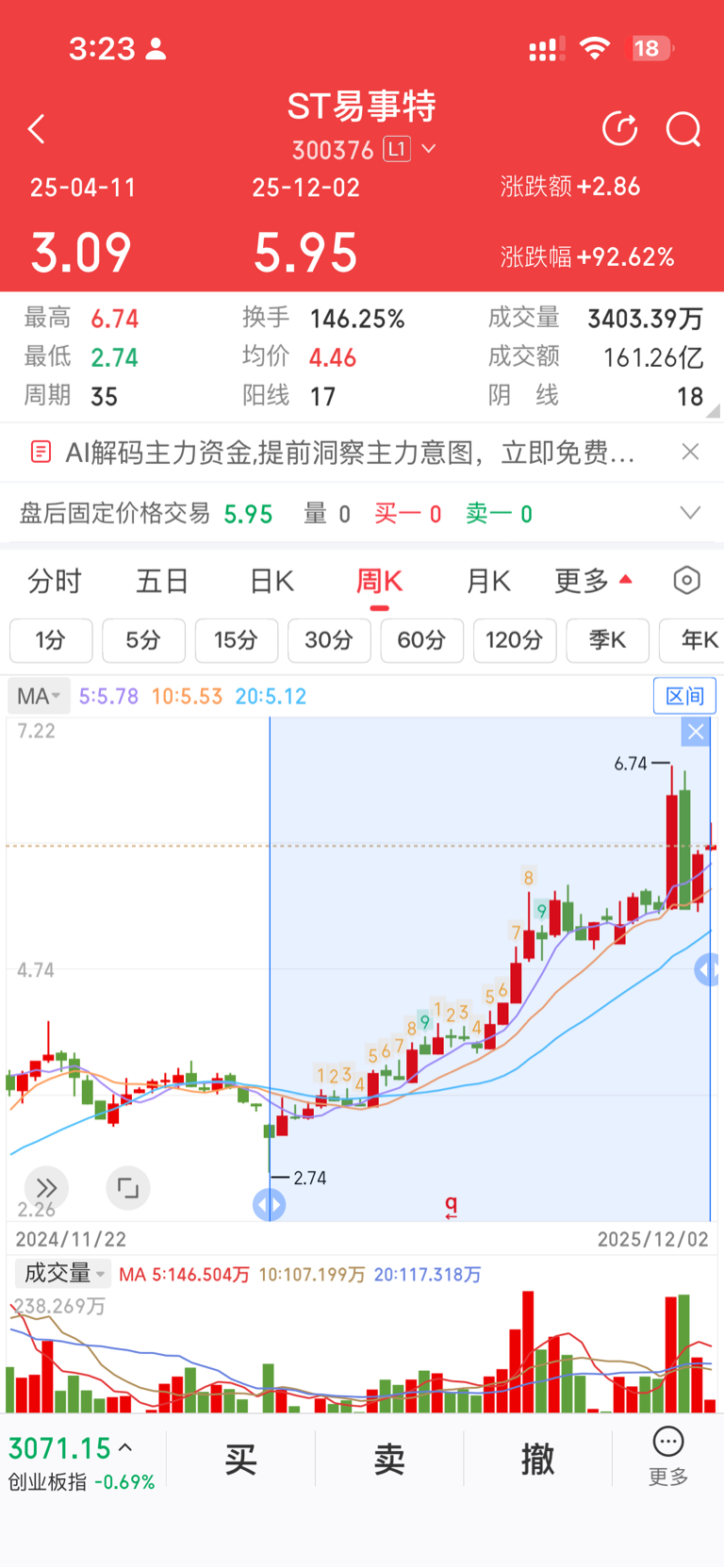The image size is (724, 1568).
Task: Tap the back arrow icon
Action: tap(37, 129)
